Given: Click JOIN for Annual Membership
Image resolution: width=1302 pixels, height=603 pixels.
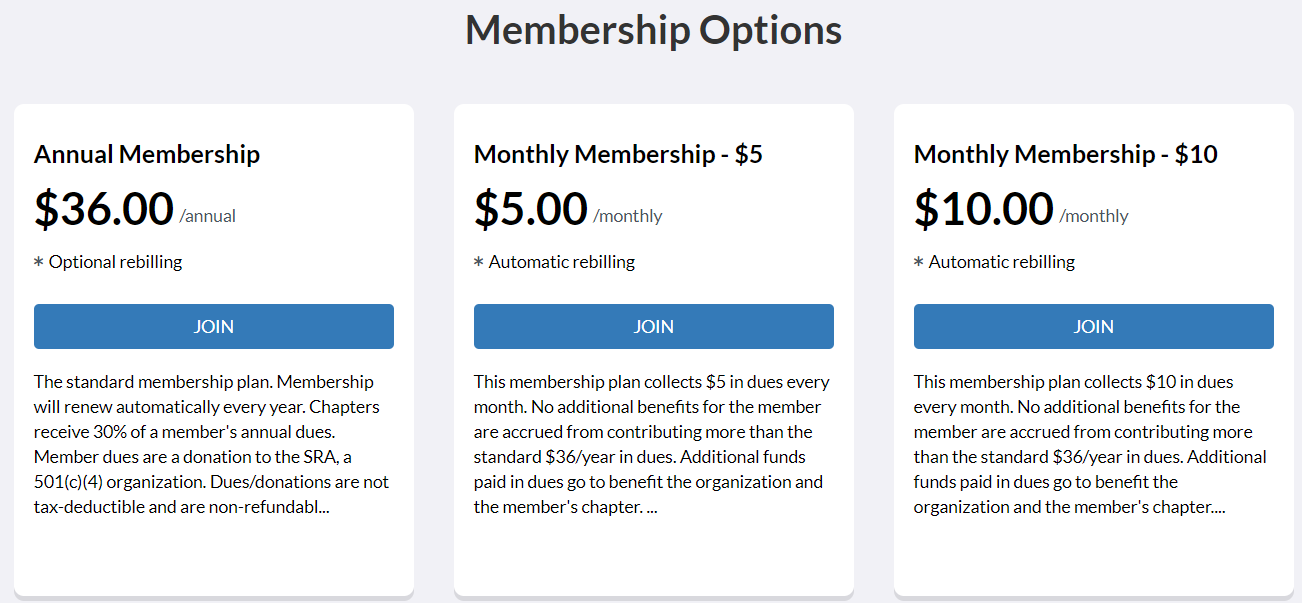Looking at the screenshot, I should click(214, 327).
